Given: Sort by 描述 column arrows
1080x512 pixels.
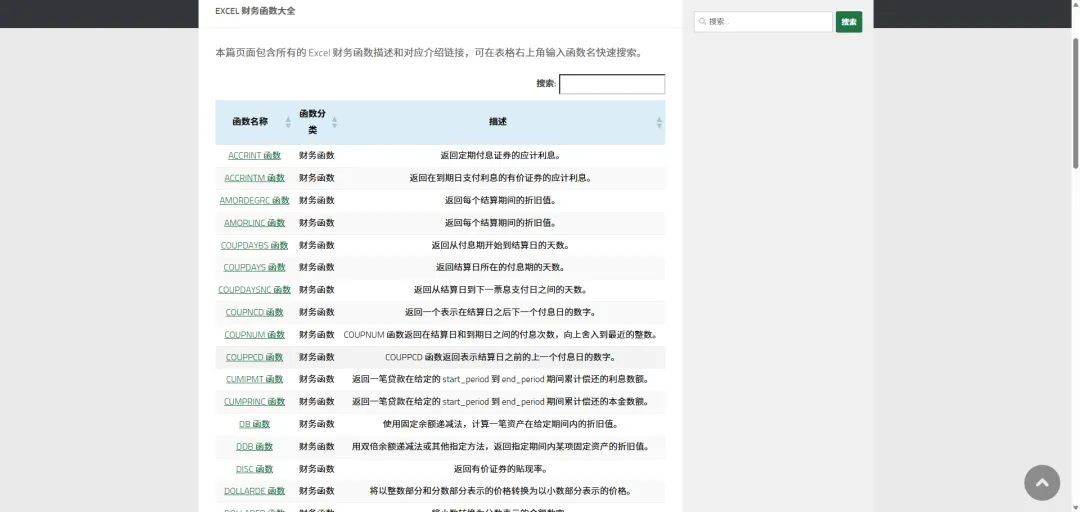Looking at the screenshot, I should [658, 122].
